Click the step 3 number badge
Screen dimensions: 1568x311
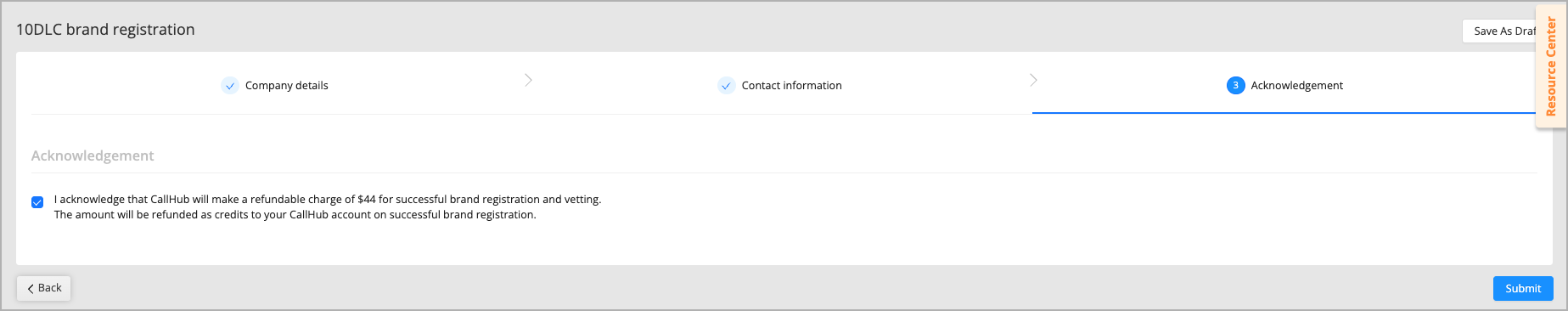click(x=1235, y=86)
